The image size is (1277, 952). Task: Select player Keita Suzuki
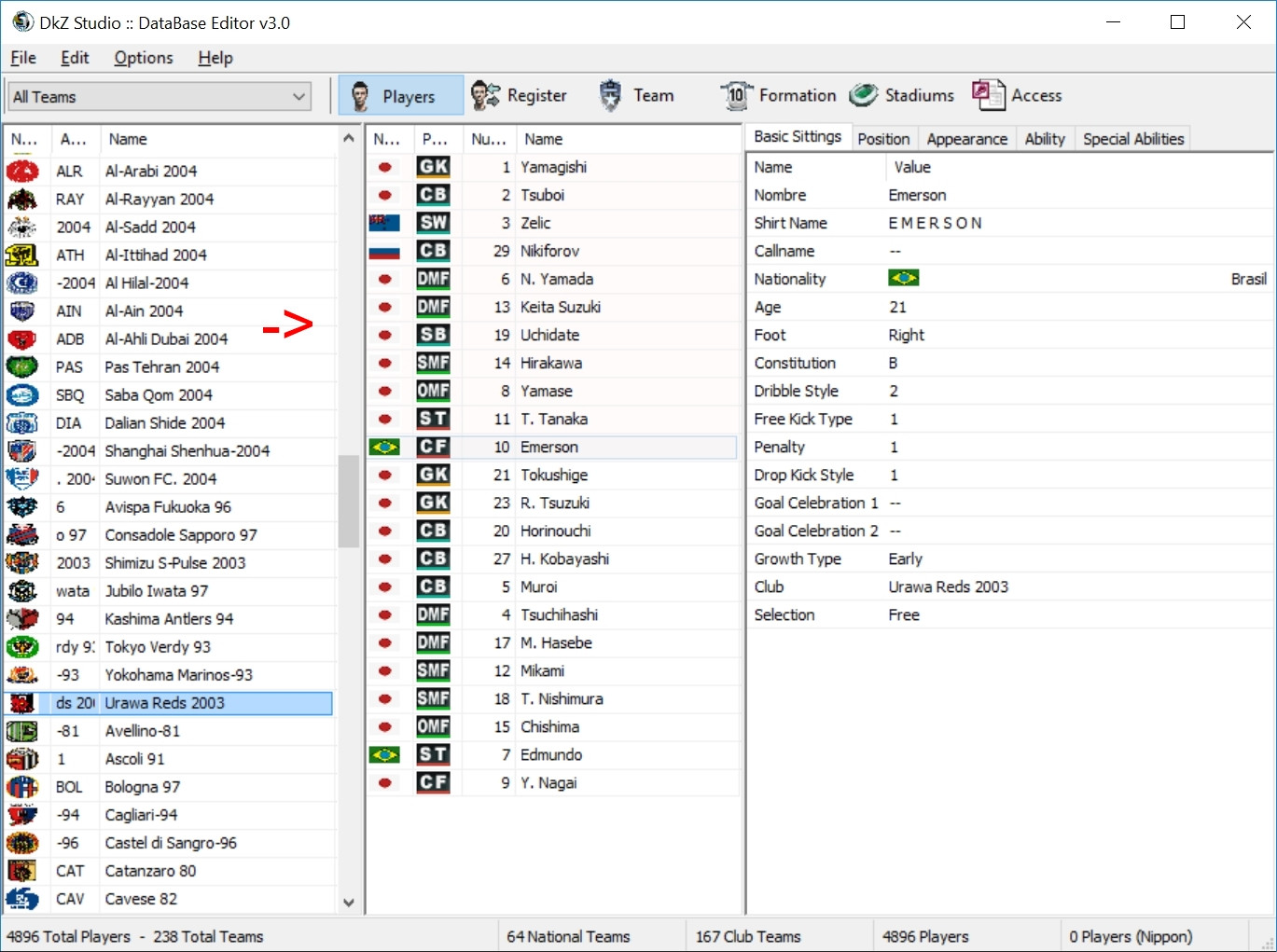(x=552, y=307)
